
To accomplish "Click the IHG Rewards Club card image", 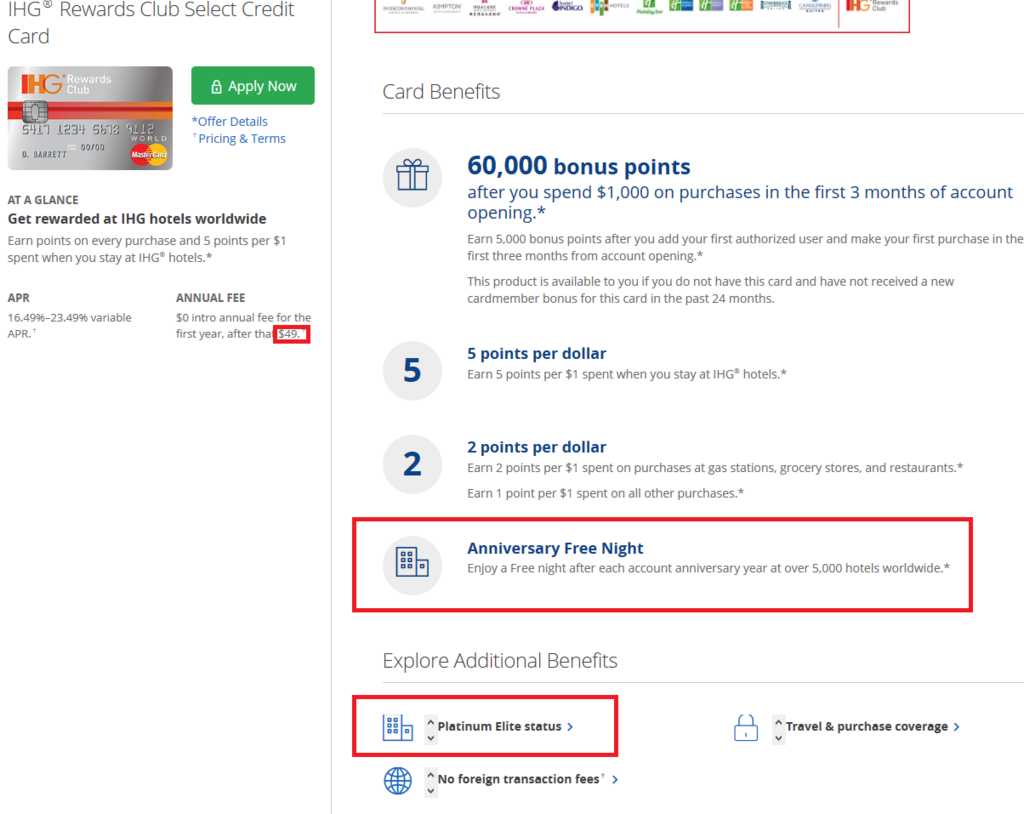I will click(x=90, y=118).
